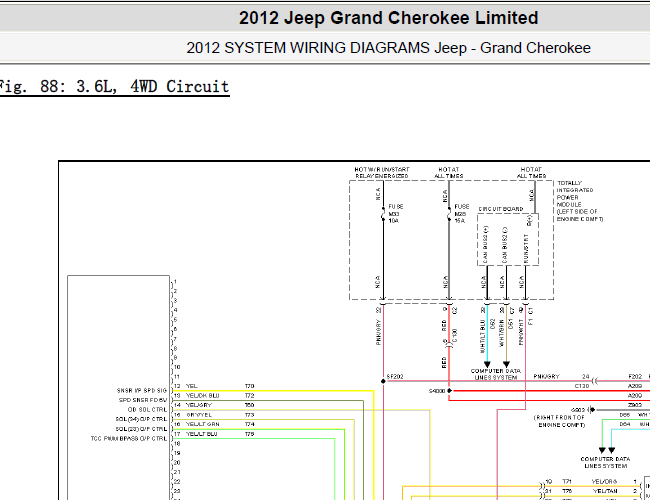Click the 2012 Jeep Grand Cherokee Limited title
This screenshot has width=650, height=500.
tap(388, 18)
